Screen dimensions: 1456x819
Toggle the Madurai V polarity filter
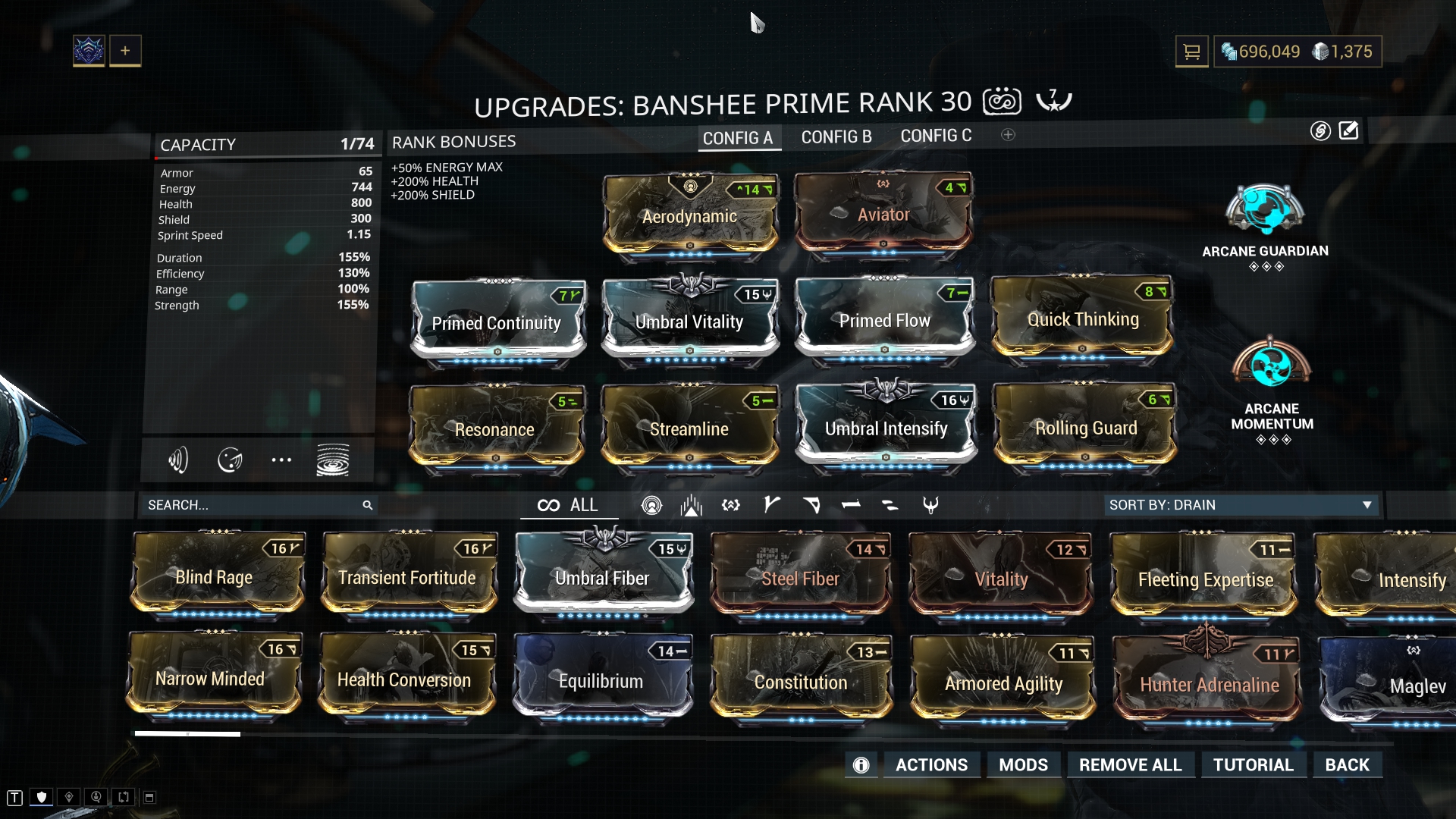pyautogui.click(x=772, y=505)
